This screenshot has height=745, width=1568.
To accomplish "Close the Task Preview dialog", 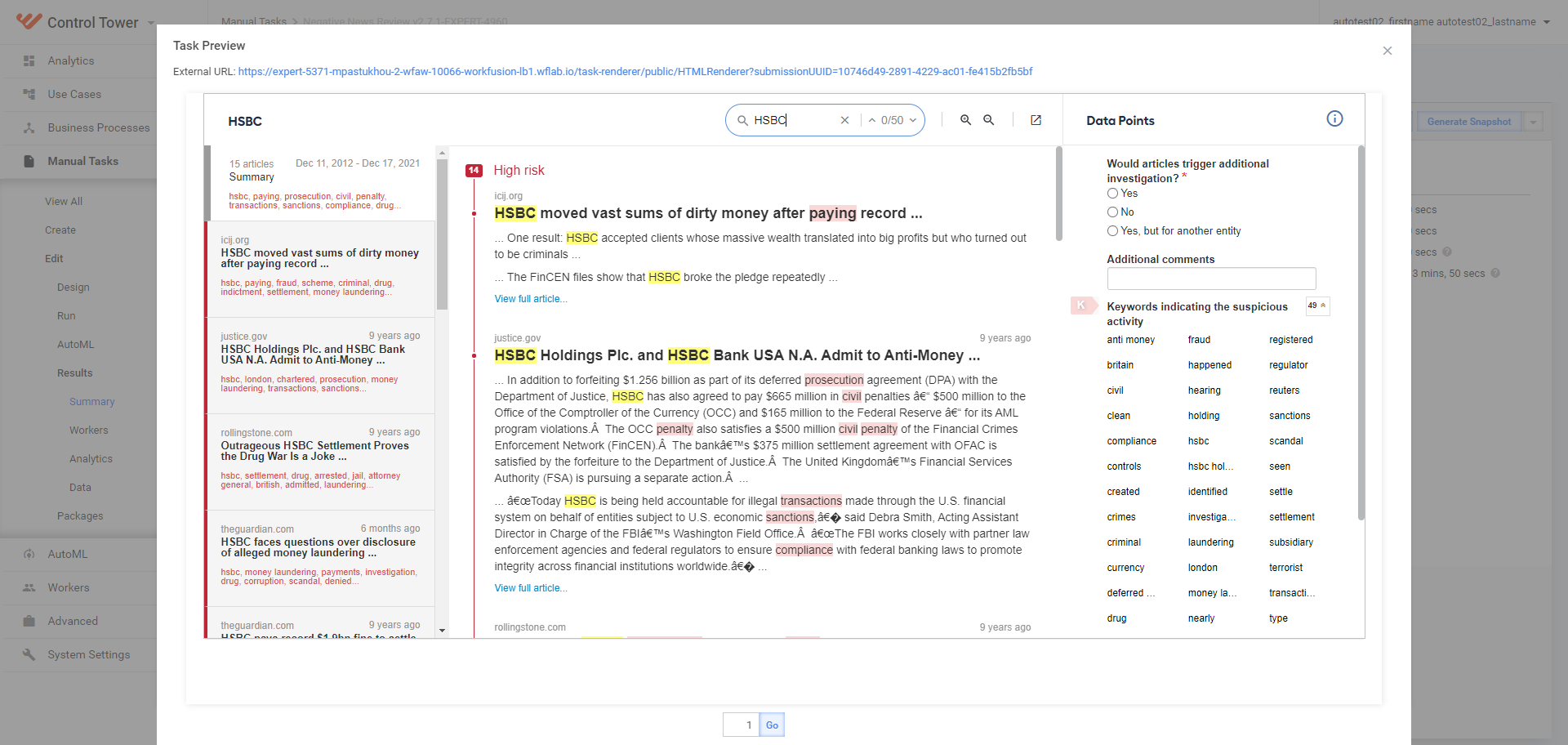I will click(1387, 51).
